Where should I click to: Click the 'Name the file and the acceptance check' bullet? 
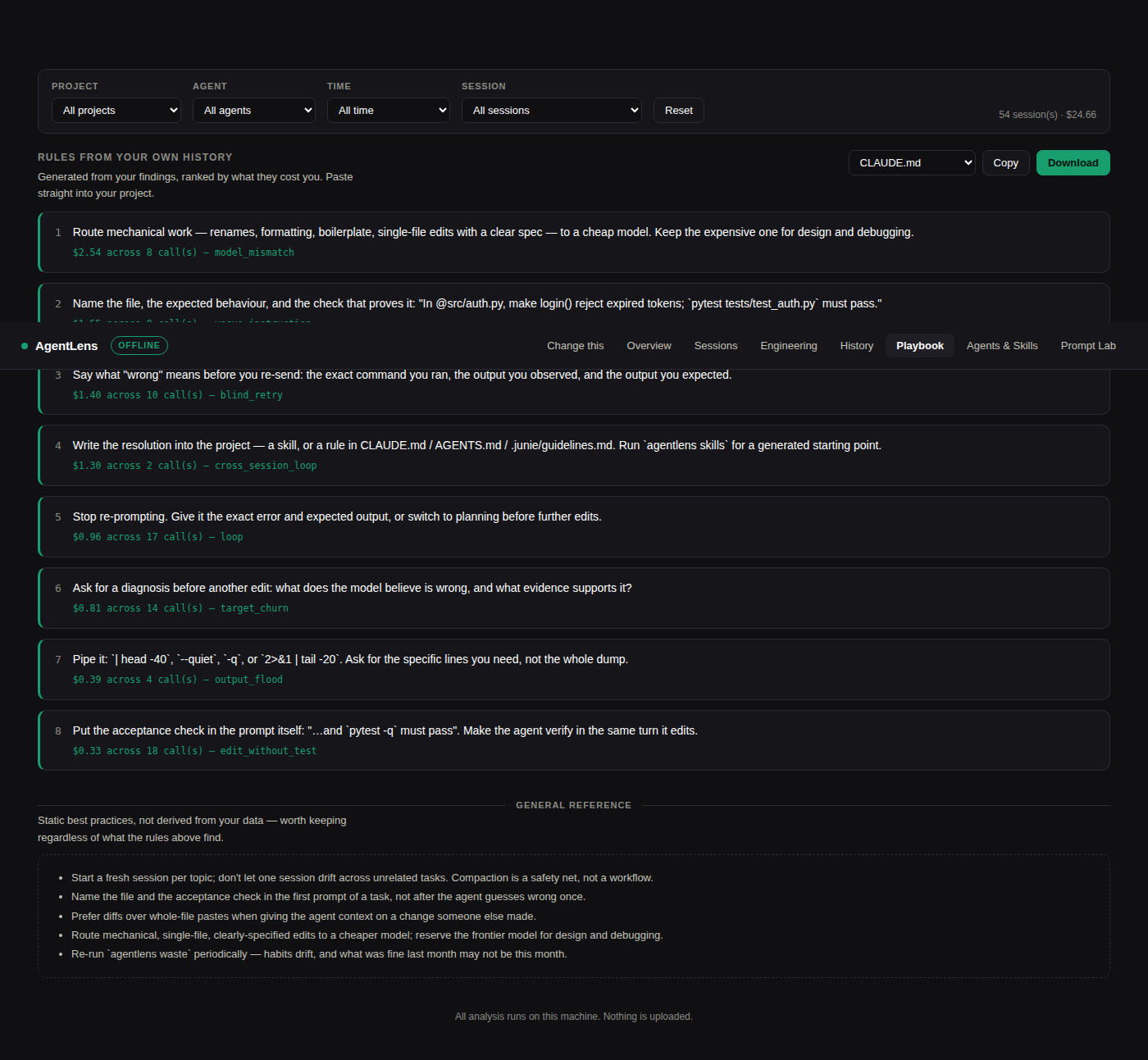(x=328, y=897)
